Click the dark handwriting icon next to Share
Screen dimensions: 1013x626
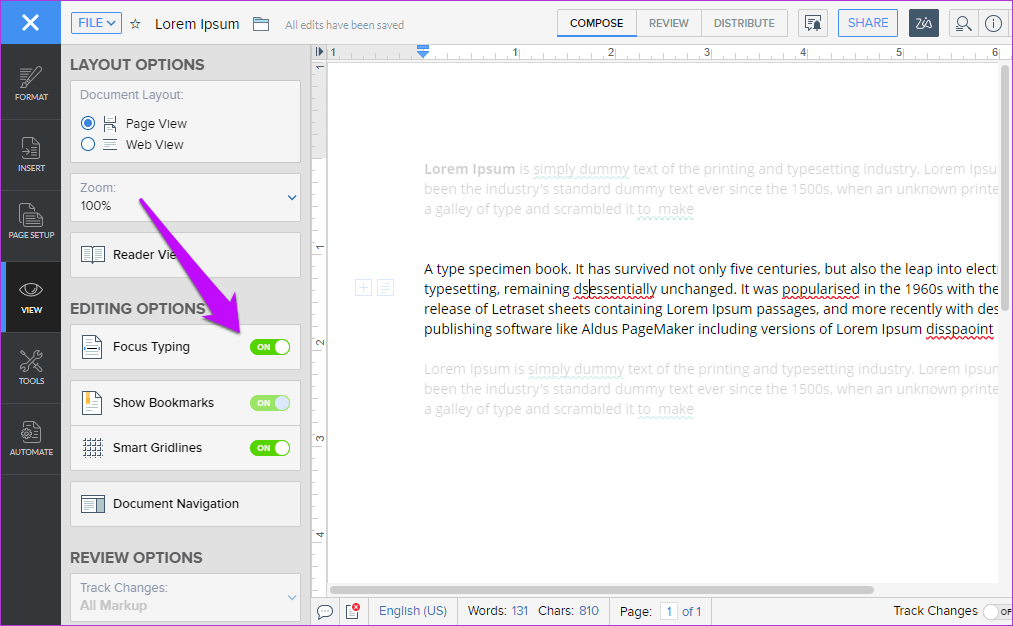coord(924,23)
